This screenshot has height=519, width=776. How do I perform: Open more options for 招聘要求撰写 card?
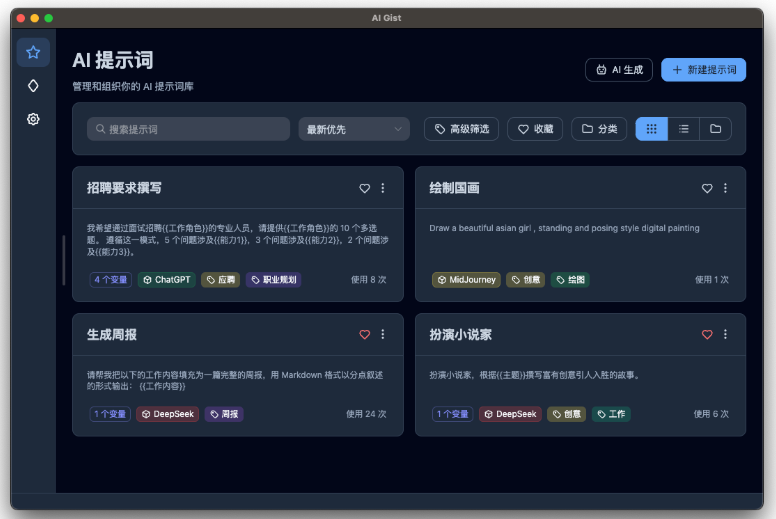point(383,188)
